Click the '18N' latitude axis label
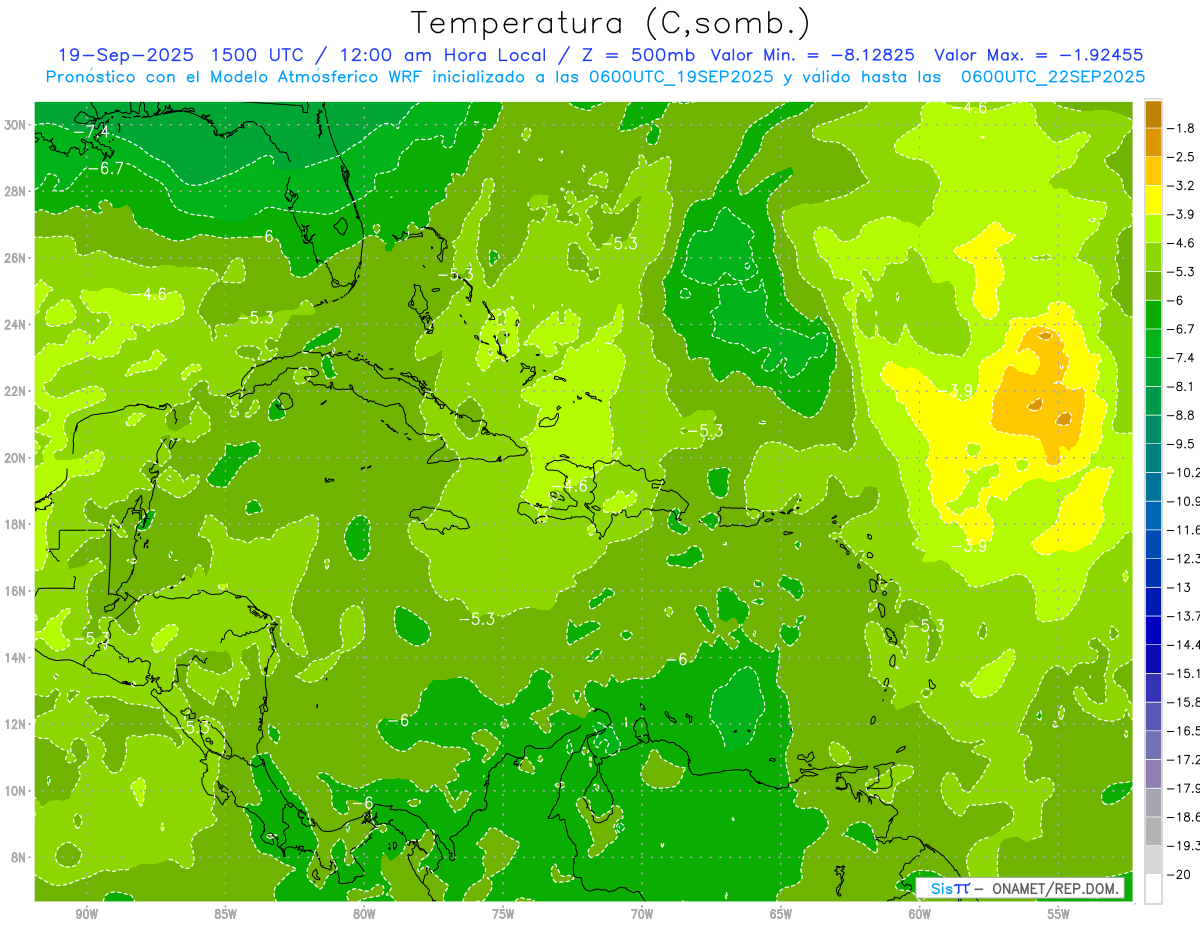 click(x=16, y=524)
